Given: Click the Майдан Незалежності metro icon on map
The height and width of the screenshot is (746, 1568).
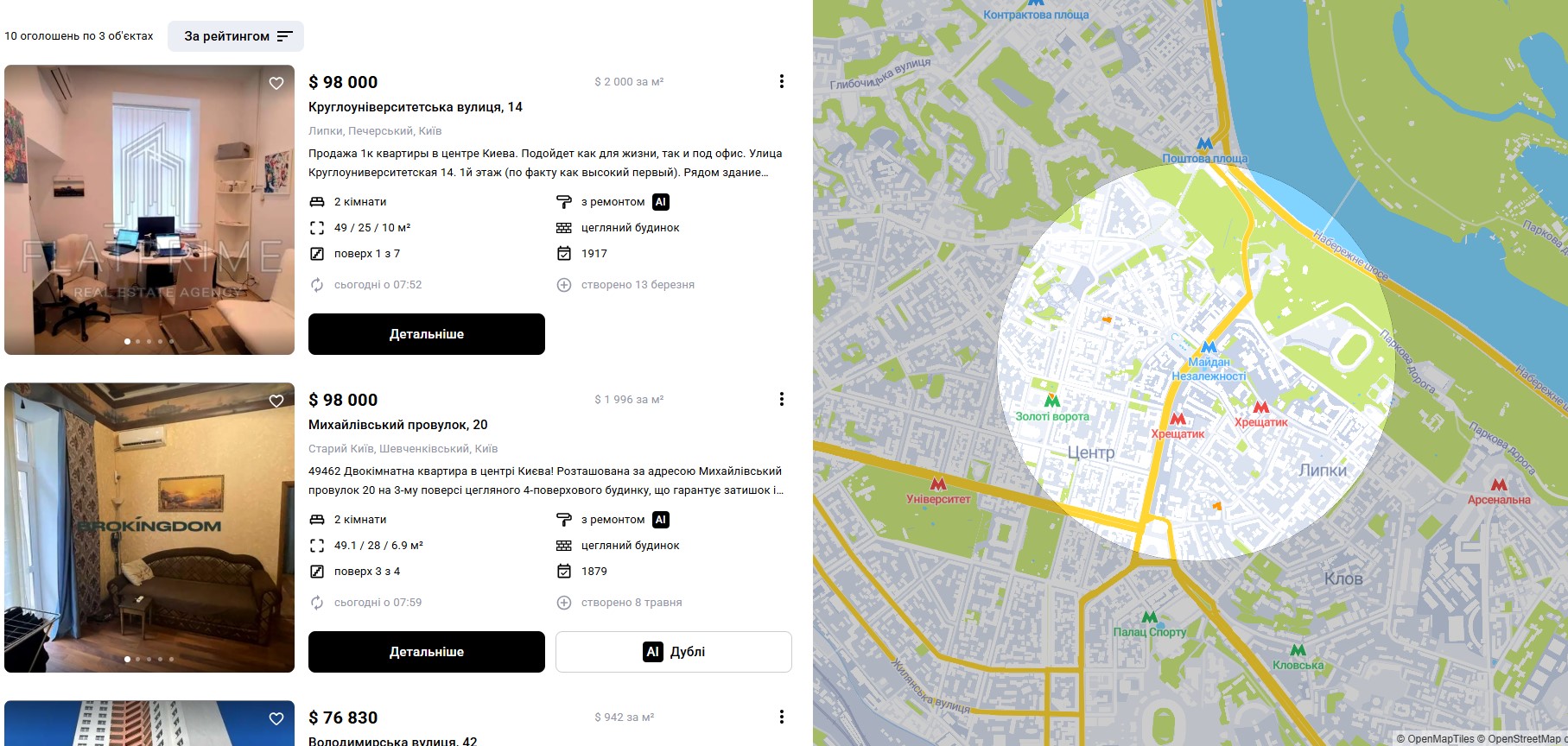Looking at the screenshot, I should pyautogui.click(x=1209, y=347).
